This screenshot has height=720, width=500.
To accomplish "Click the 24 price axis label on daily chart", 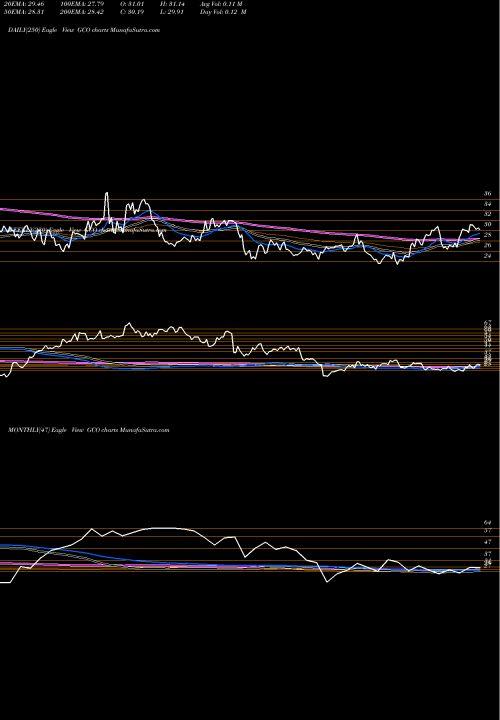I will tap(488, 256).
